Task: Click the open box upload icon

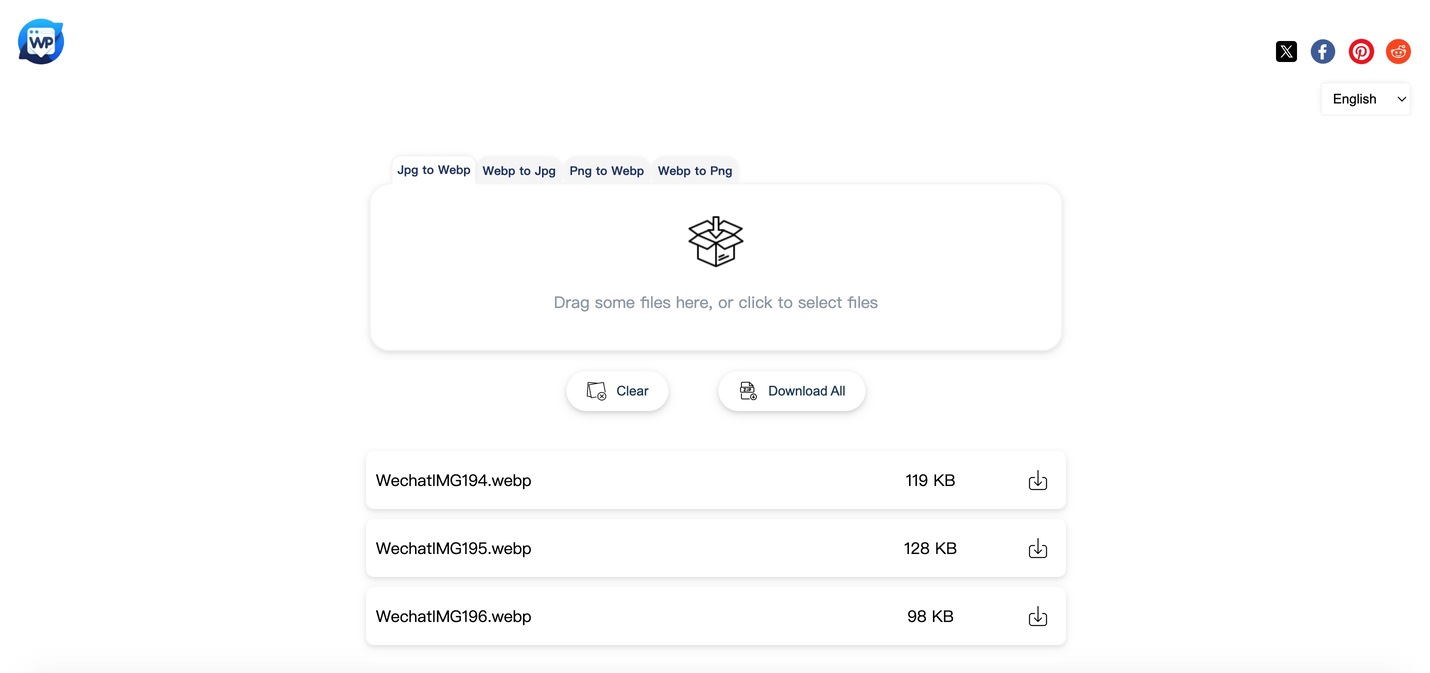Action: [x=716, y=242]
